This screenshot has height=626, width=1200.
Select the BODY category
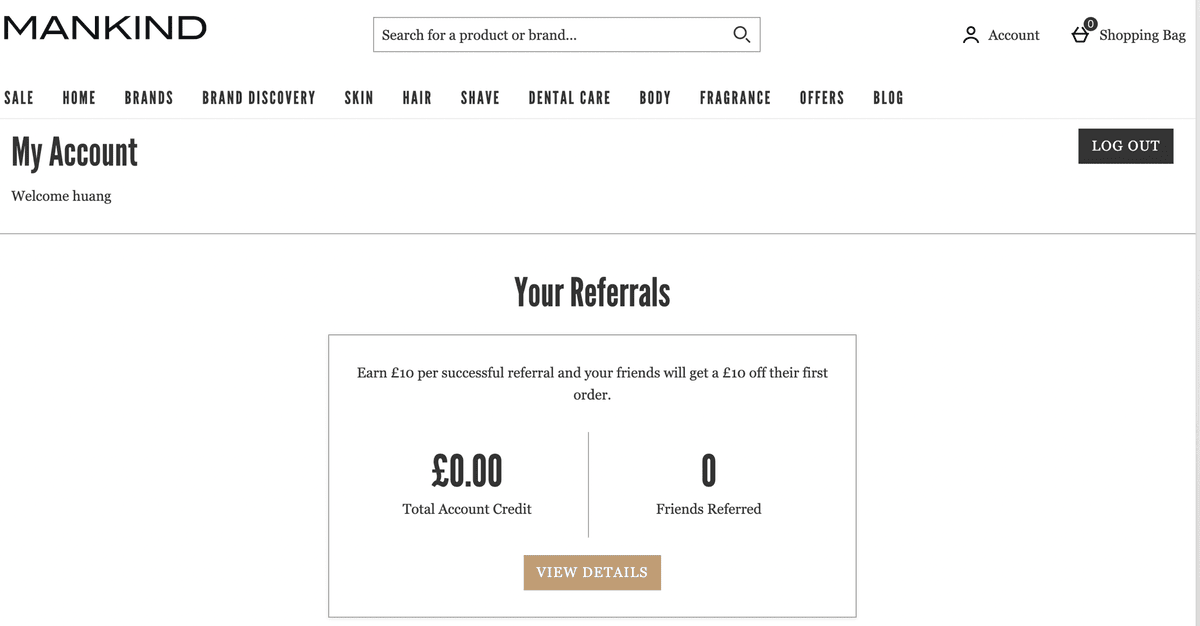click(655, 98)
